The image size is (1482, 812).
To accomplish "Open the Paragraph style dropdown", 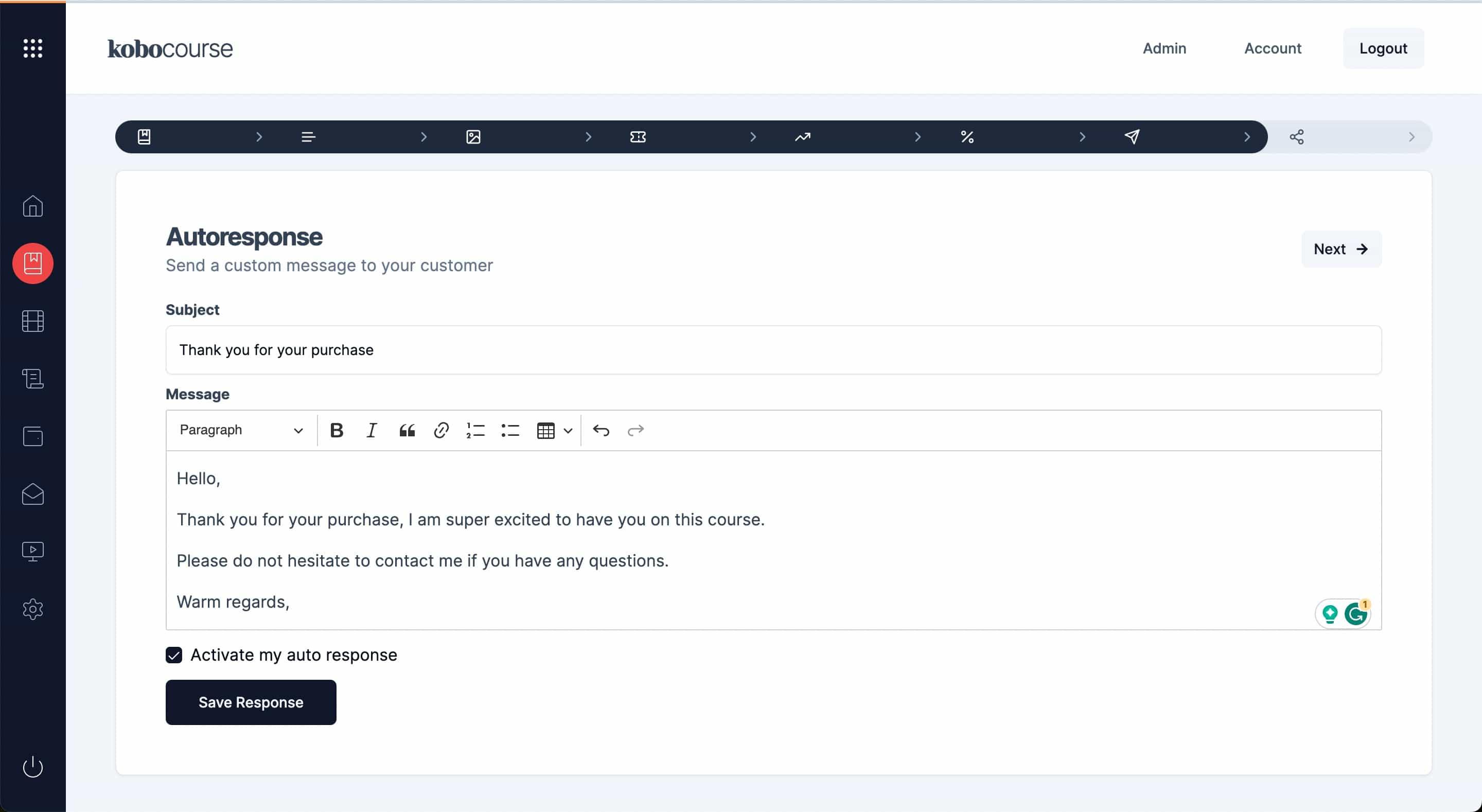I will (241, 431).
